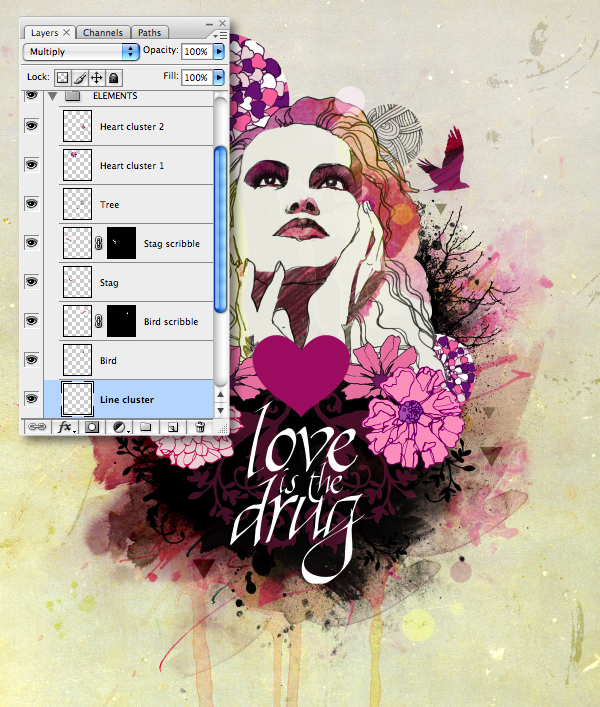600x707 pixels.
Task: Click the Link layers chain icon
Action: (37, 427)
